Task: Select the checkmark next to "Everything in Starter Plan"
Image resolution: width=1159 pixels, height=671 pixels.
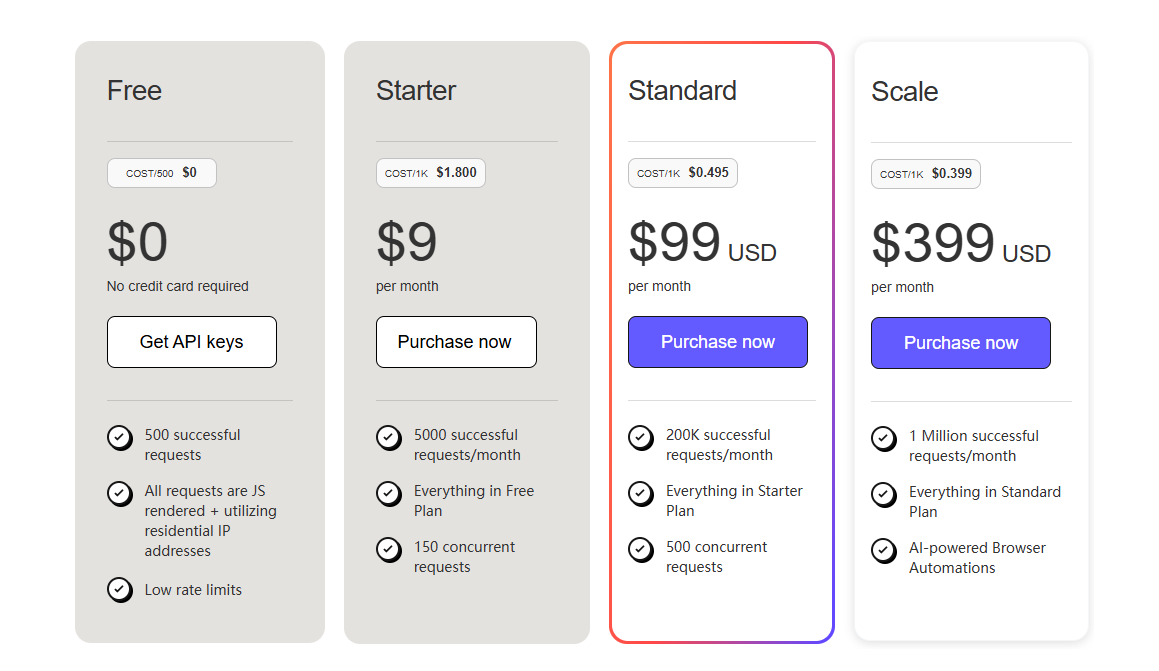Action: (640, 494)
